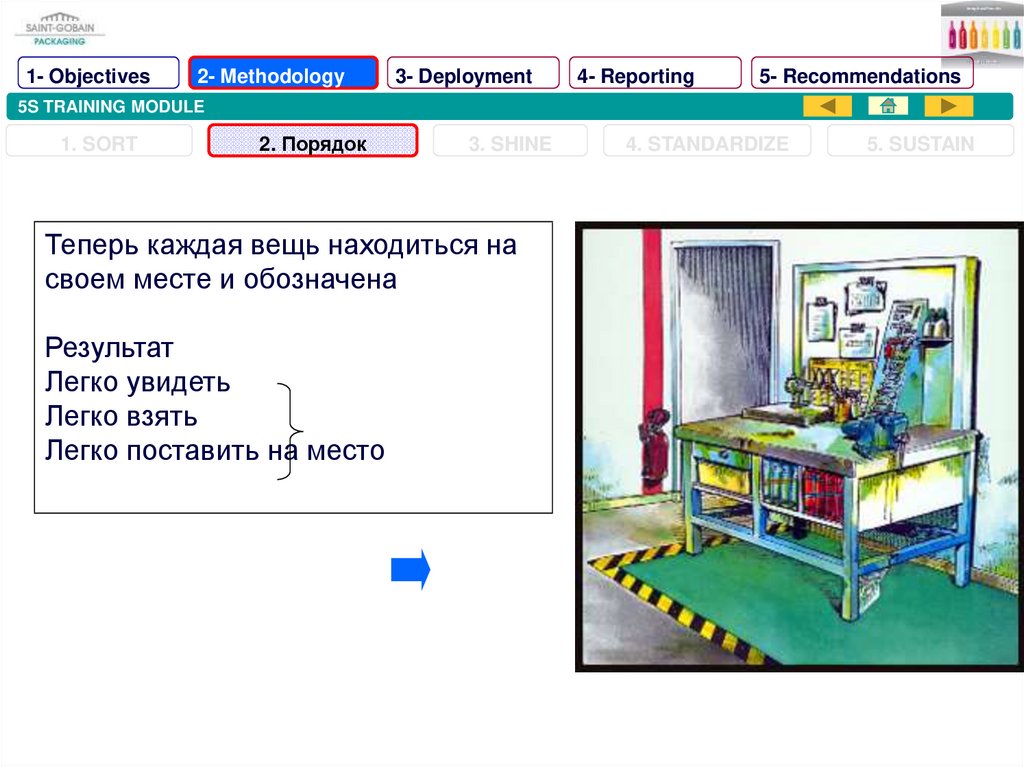Open the 1- Objectives tab
The image size is (1024, 767).
[x=98, y=76]
